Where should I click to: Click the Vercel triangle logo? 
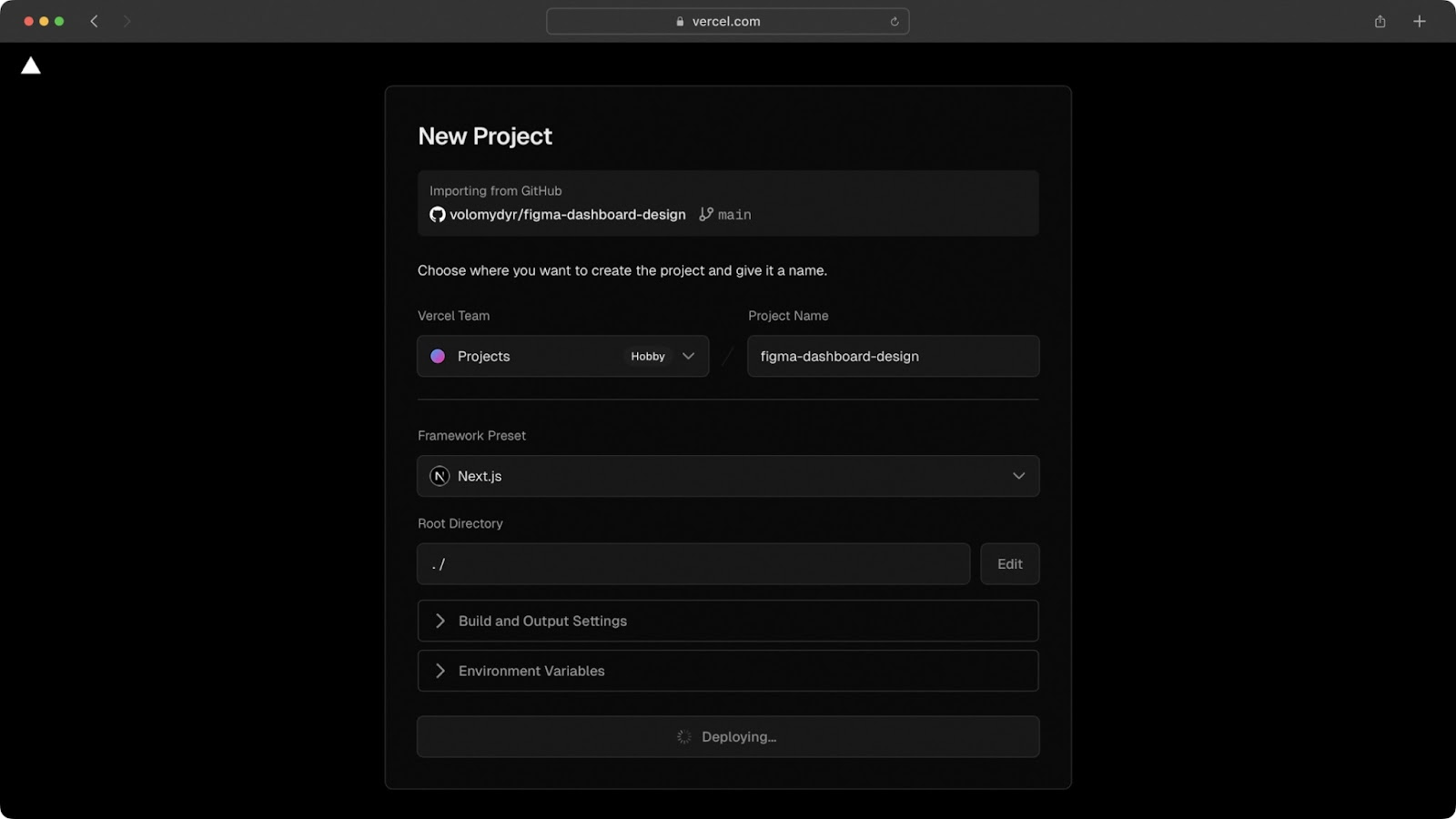(31, 66)
